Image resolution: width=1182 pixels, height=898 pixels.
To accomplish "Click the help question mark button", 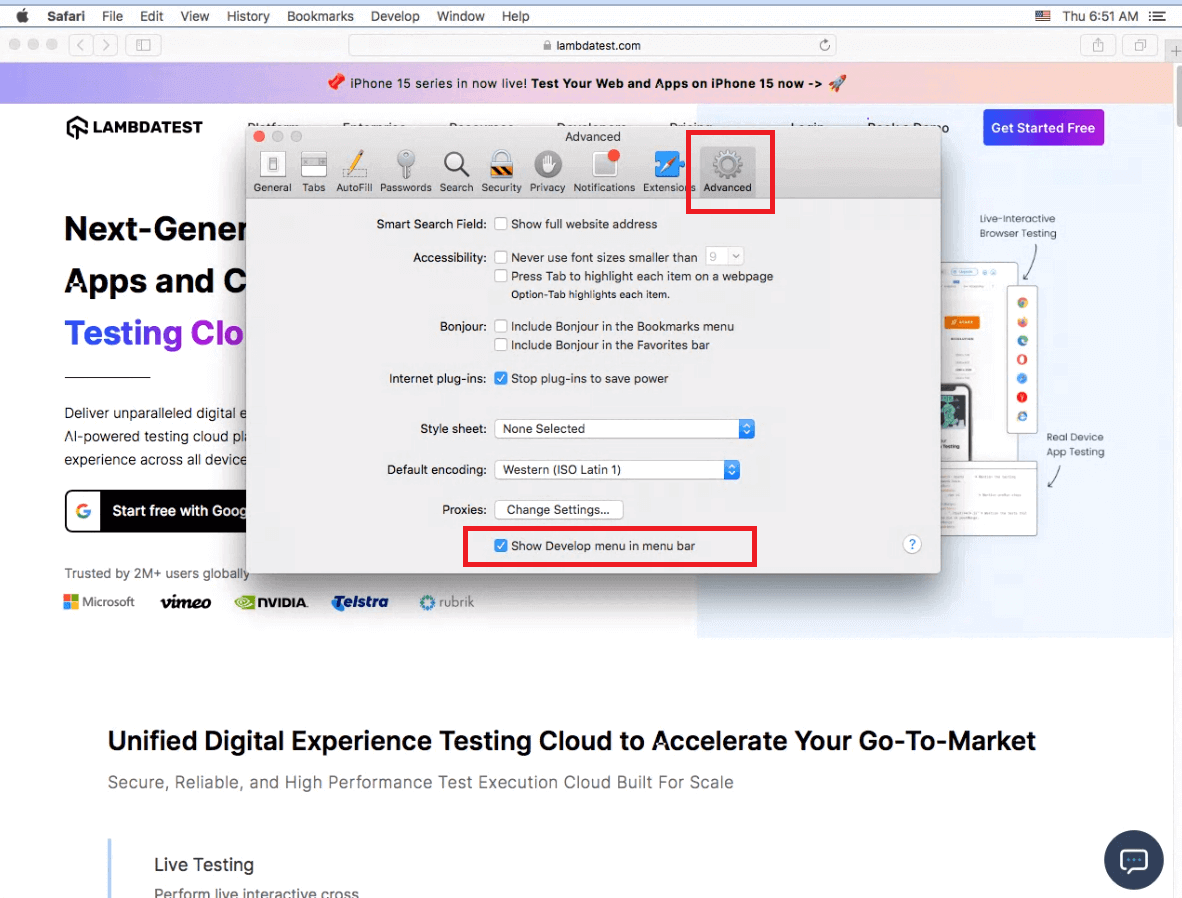I will point(912,544).
